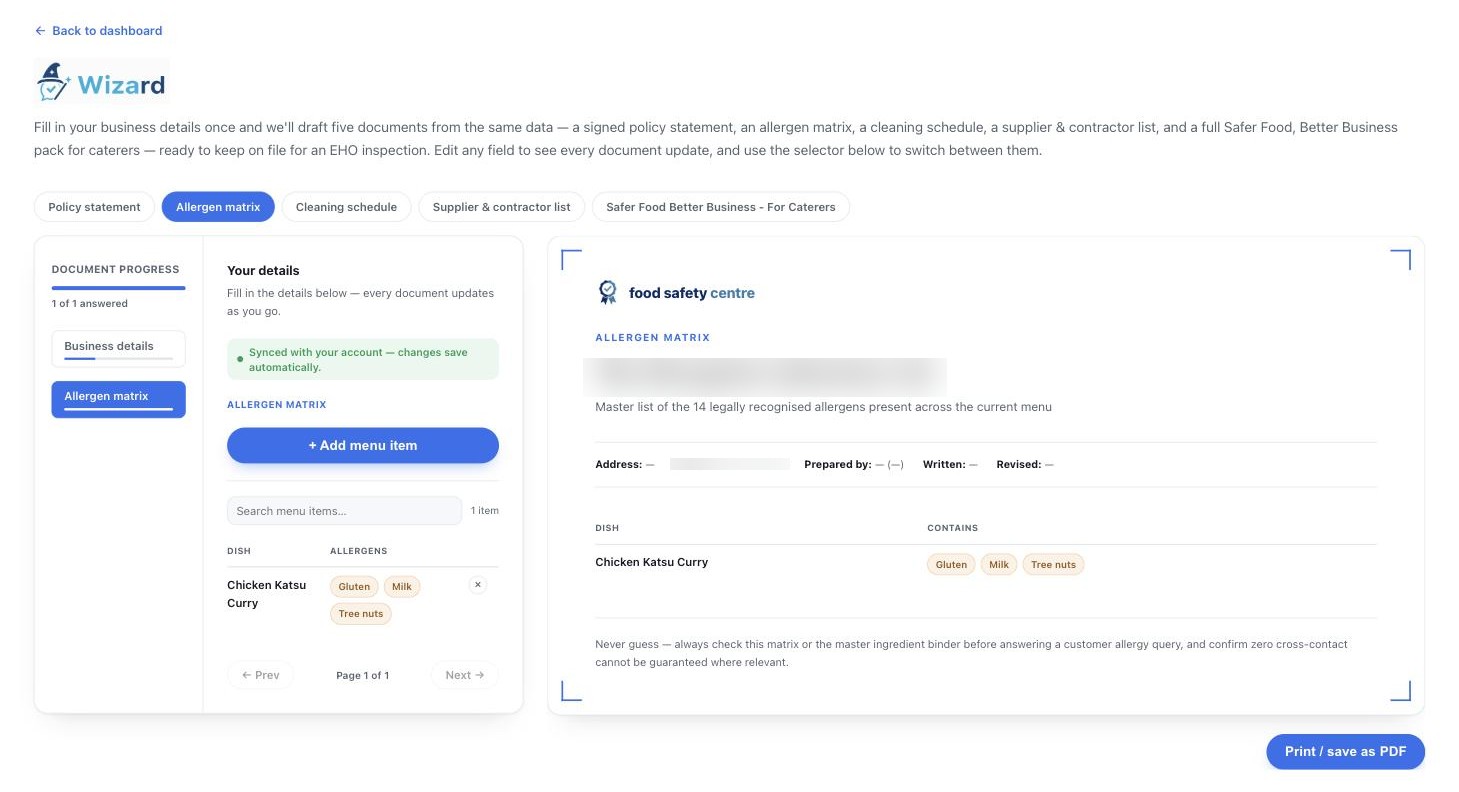
Task: Click the 1 of 1 answered text
Action: 90,304
